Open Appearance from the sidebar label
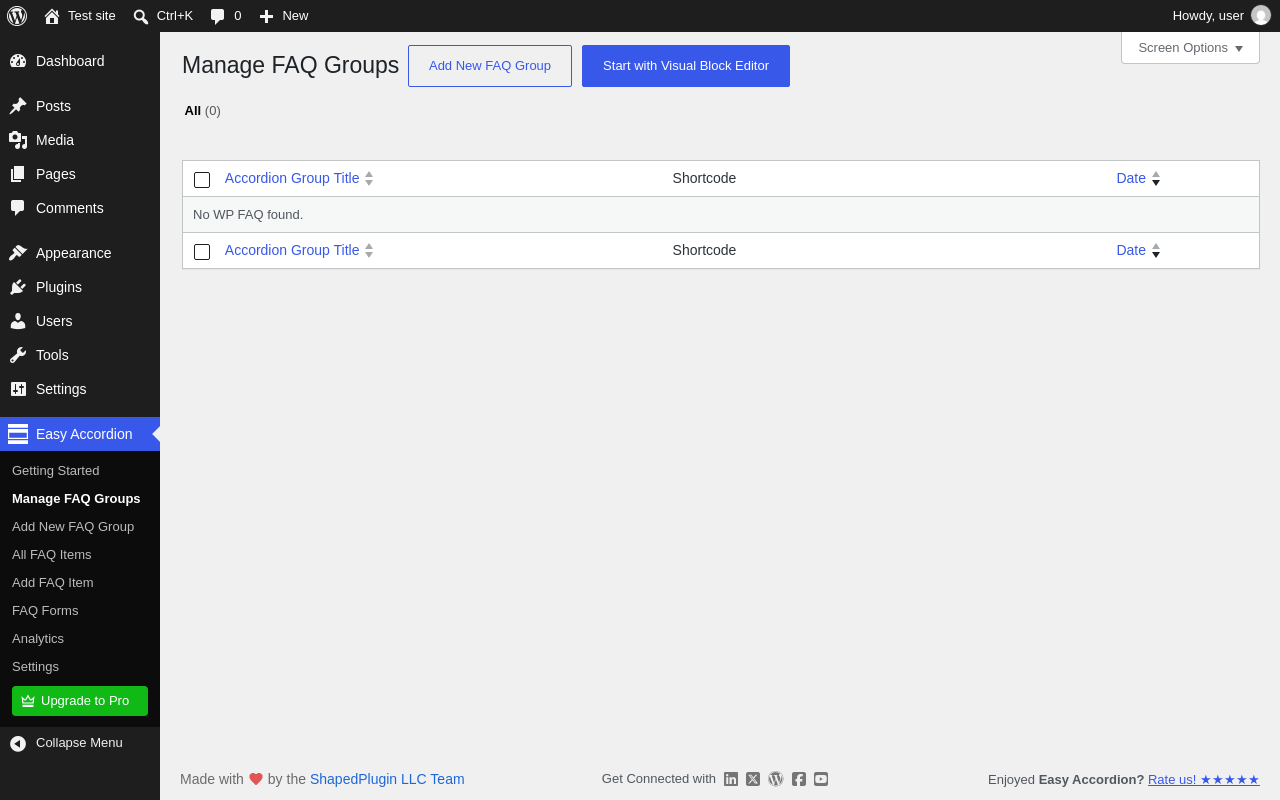Screen dimensions: 1280x800 coord(74,253)
